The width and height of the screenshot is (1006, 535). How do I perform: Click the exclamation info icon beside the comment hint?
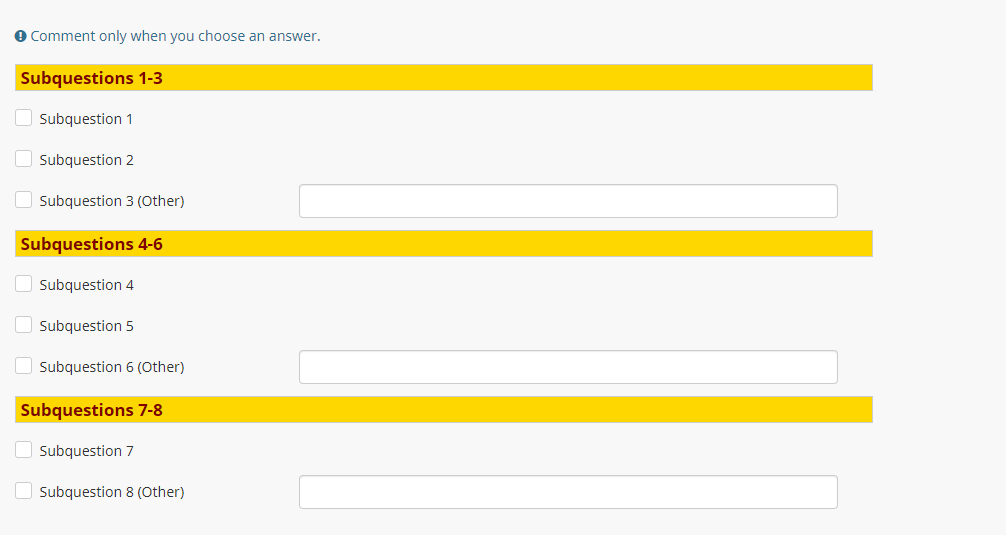coord(20,36)
